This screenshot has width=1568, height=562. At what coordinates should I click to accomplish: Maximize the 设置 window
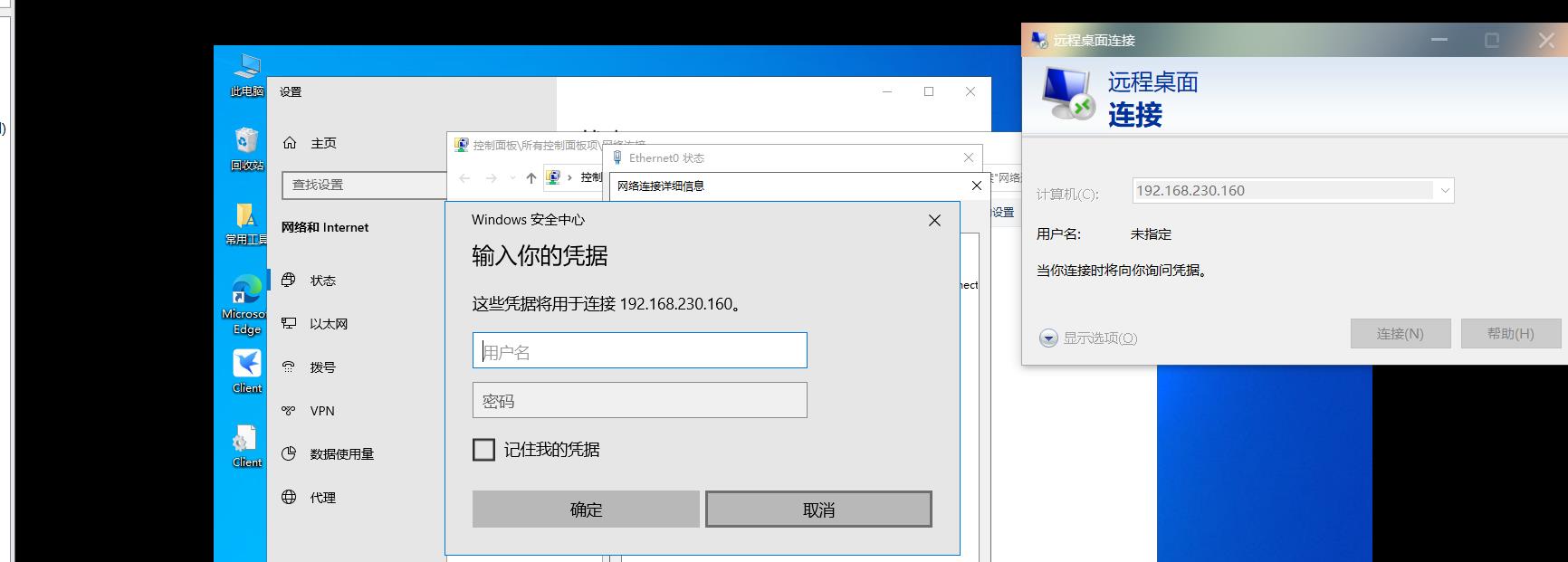(929, 91)
